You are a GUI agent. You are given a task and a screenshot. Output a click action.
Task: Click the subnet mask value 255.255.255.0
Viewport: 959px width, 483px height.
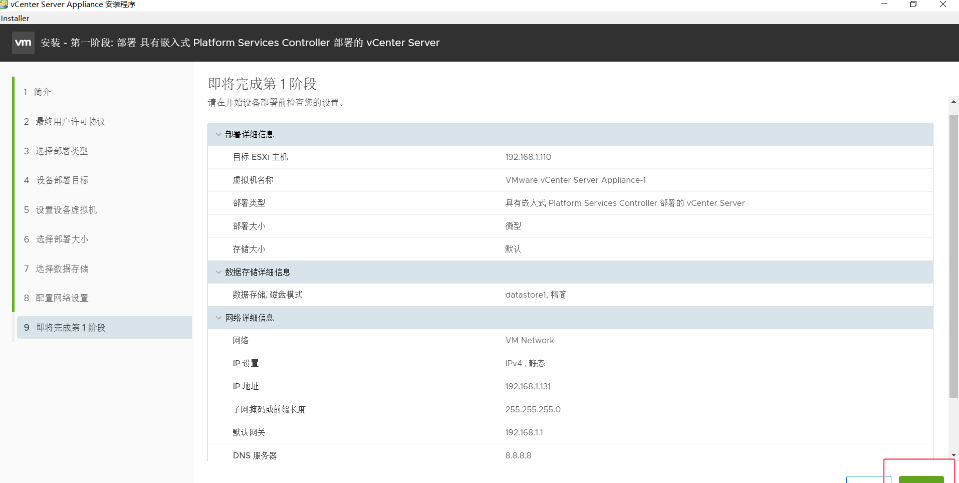[x=533, y=410]
